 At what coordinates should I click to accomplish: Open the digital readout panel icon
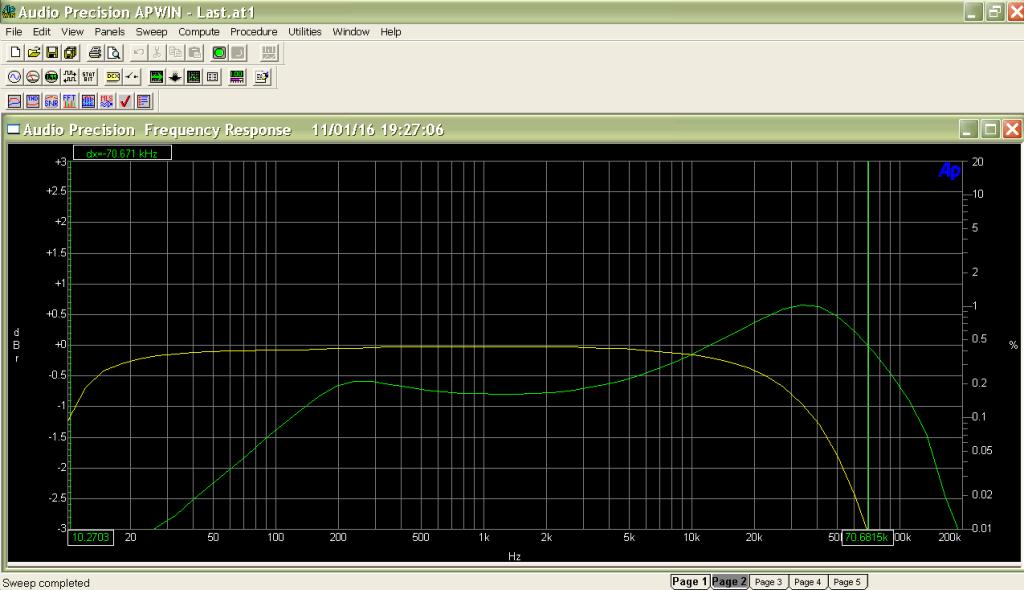coord(51,77)
